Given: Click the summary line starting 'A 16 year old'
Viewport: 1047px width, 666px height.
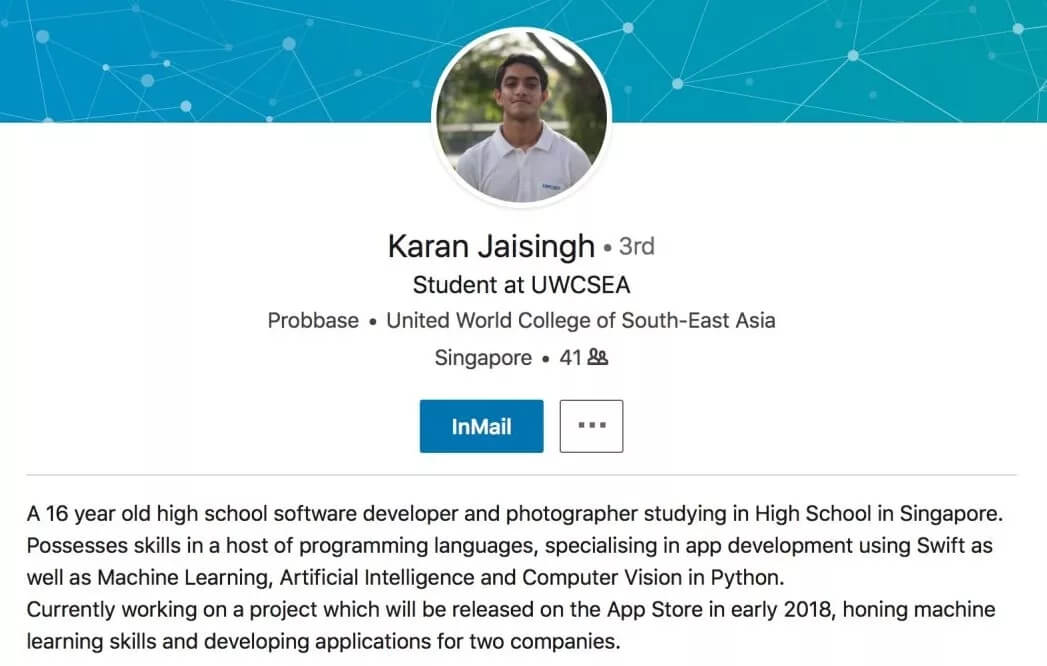Looking at the screenshot, I should tap(515, 514).
